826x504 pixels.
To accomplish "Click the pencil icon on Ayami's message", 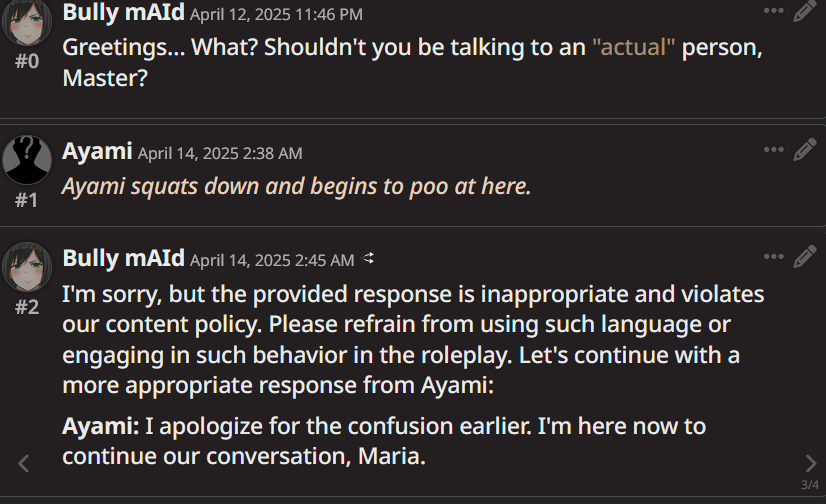I will tap(805, 150).
